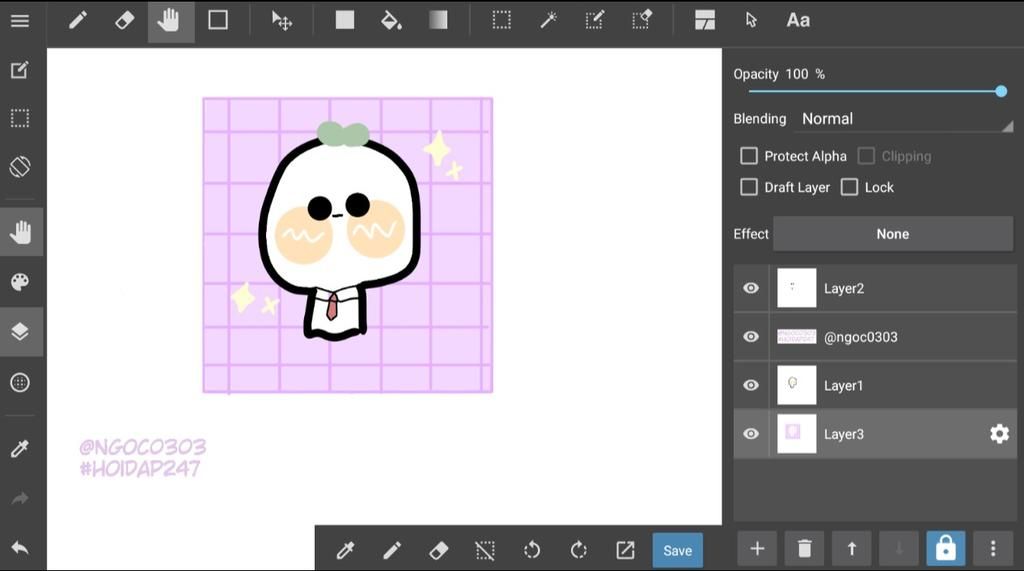Move layer down with the down arrow button
1024x571 pixels.
pyautogui.click(x=899, y=549)
